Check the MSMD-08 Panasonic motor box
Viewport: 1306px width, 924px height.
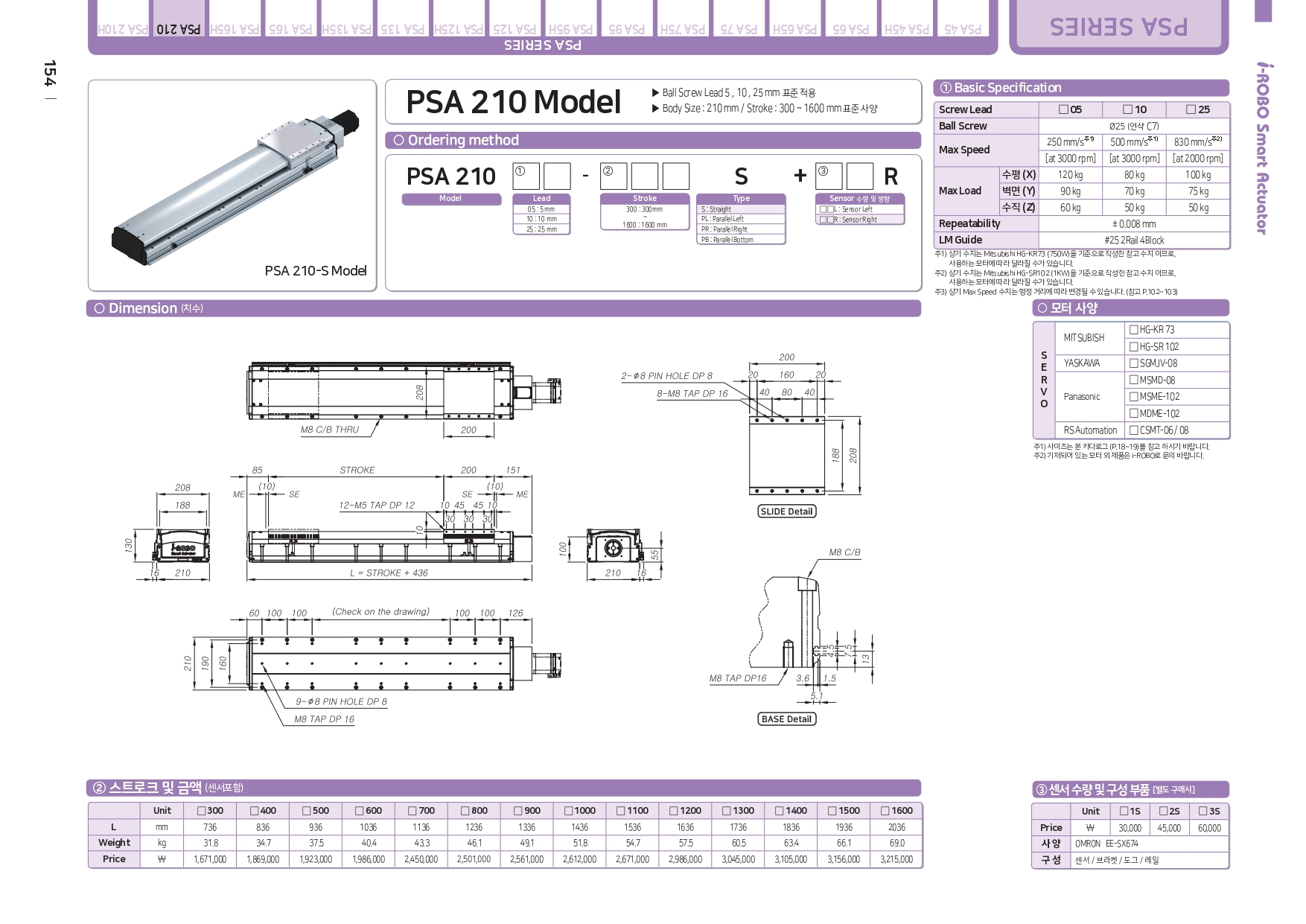(1134, 380)
